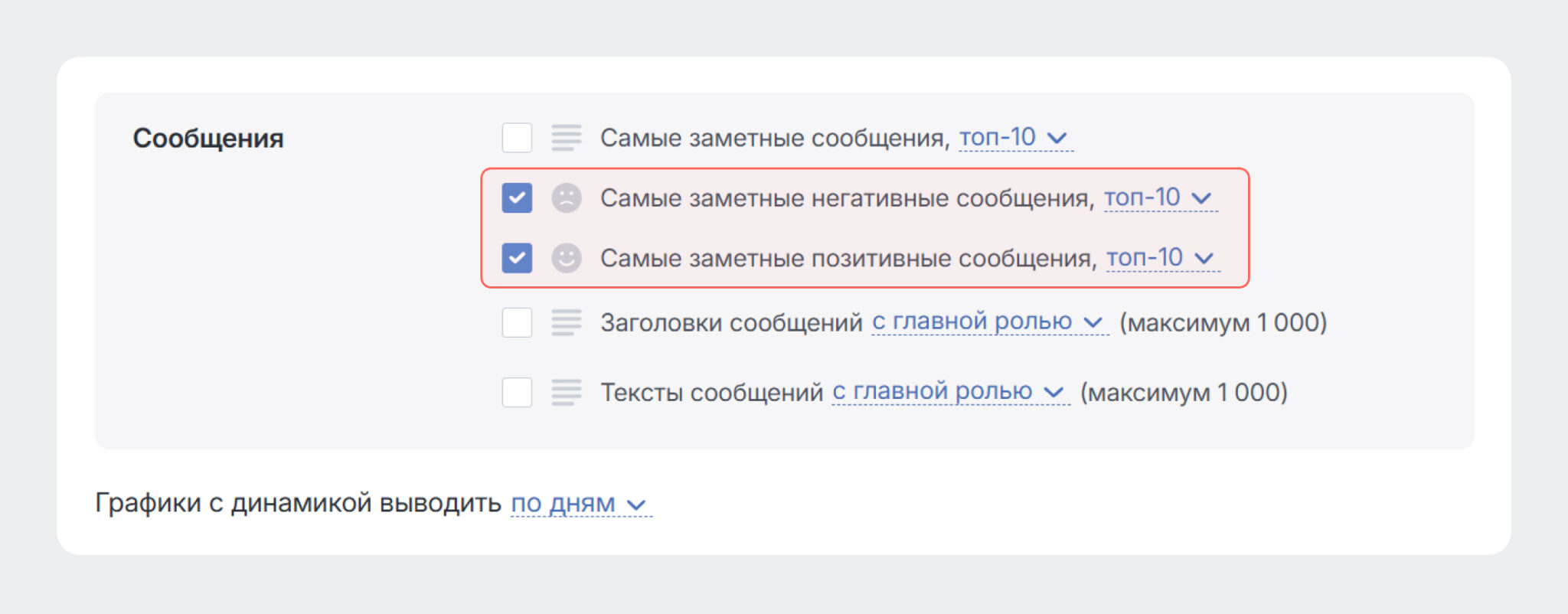
Task: Tick the "Тексты сообщений" checkbox
Action: click(x=517, y=392)
